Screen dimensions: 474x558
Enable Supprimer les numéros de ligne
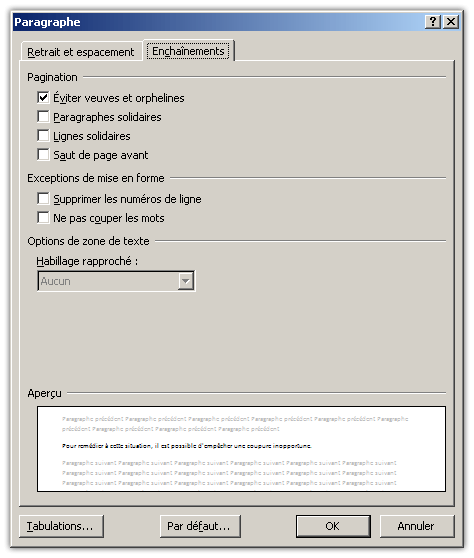[x=43, y=199]
